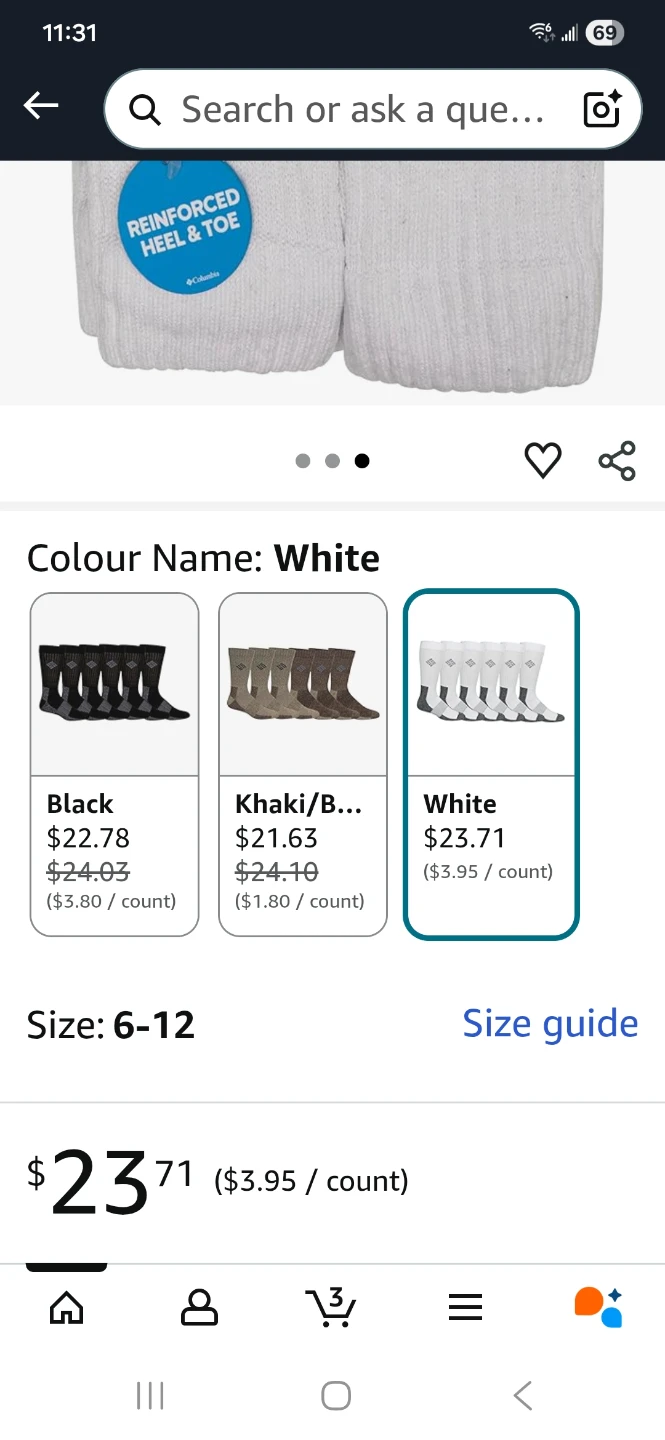Choose the Khaki/Brown colour swatch

pos(303,764)
